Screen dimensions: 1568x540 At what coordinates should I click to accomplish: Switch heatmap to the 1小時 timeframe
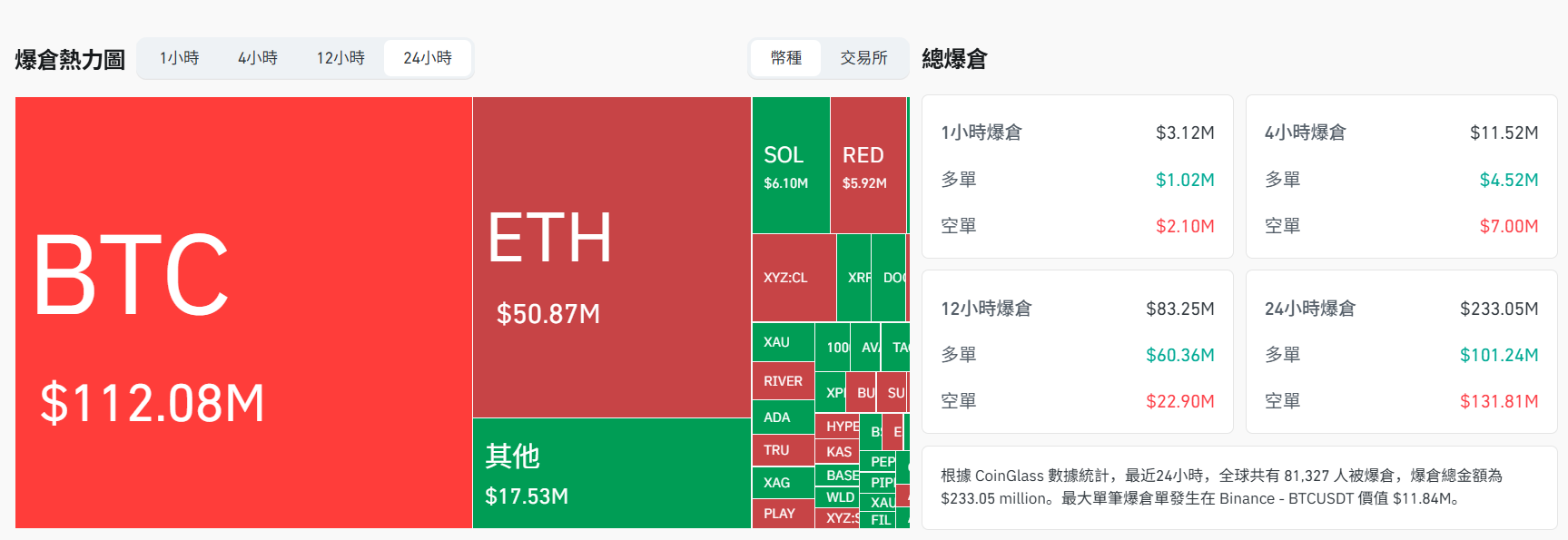click(179, 58)
